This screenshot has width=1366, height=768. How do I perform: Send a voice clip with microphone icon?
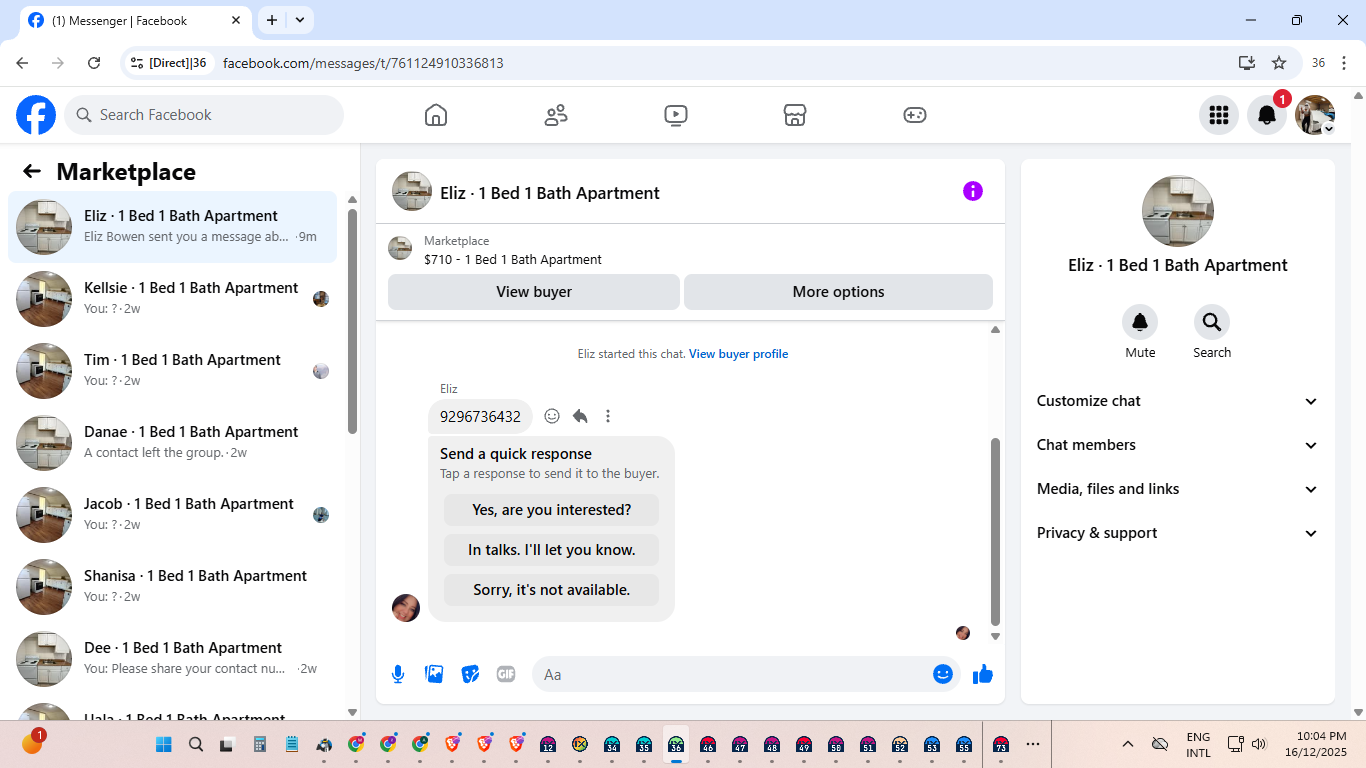398,674
